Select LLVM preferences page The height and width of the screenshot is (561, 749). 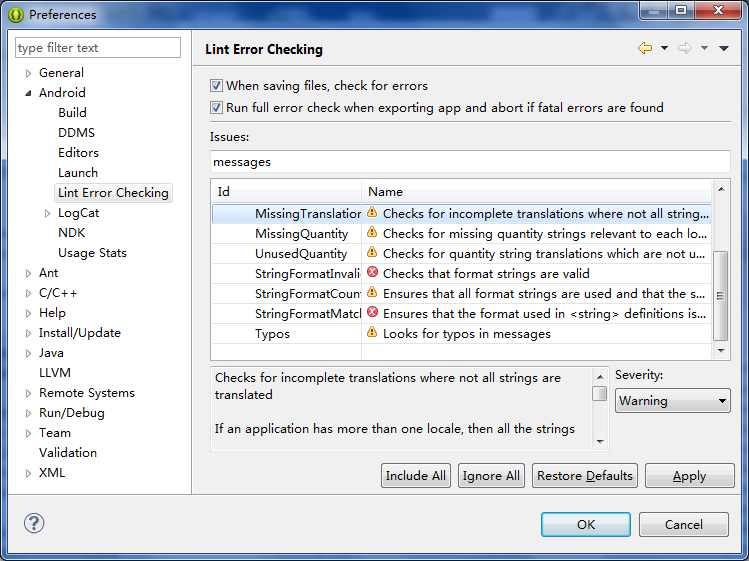(x=55, y=373)
